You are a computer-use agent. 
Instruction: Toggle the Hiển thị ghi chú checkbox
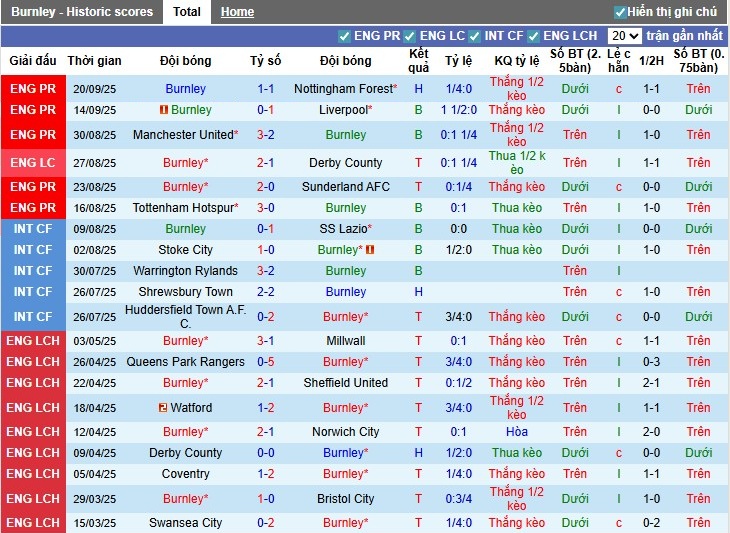pyautogui.click(x=620, y=12)
